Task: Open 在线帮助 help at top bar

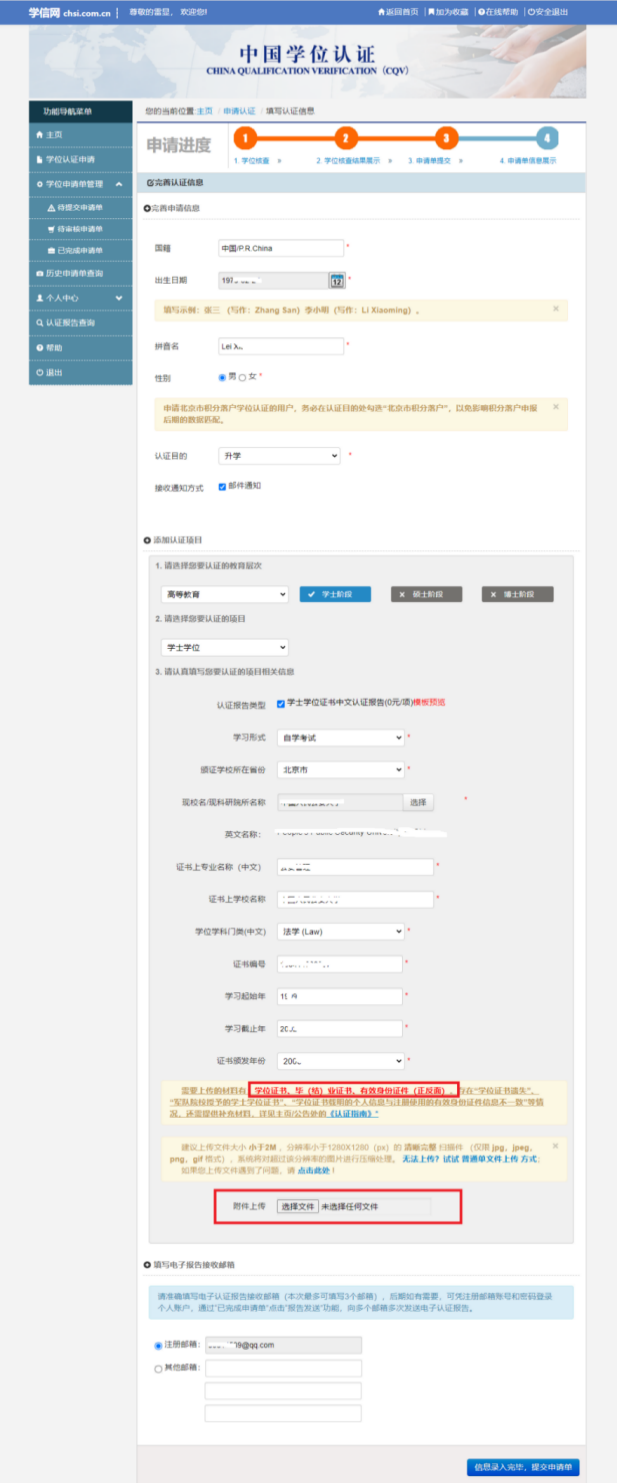Action: point(498,12)
